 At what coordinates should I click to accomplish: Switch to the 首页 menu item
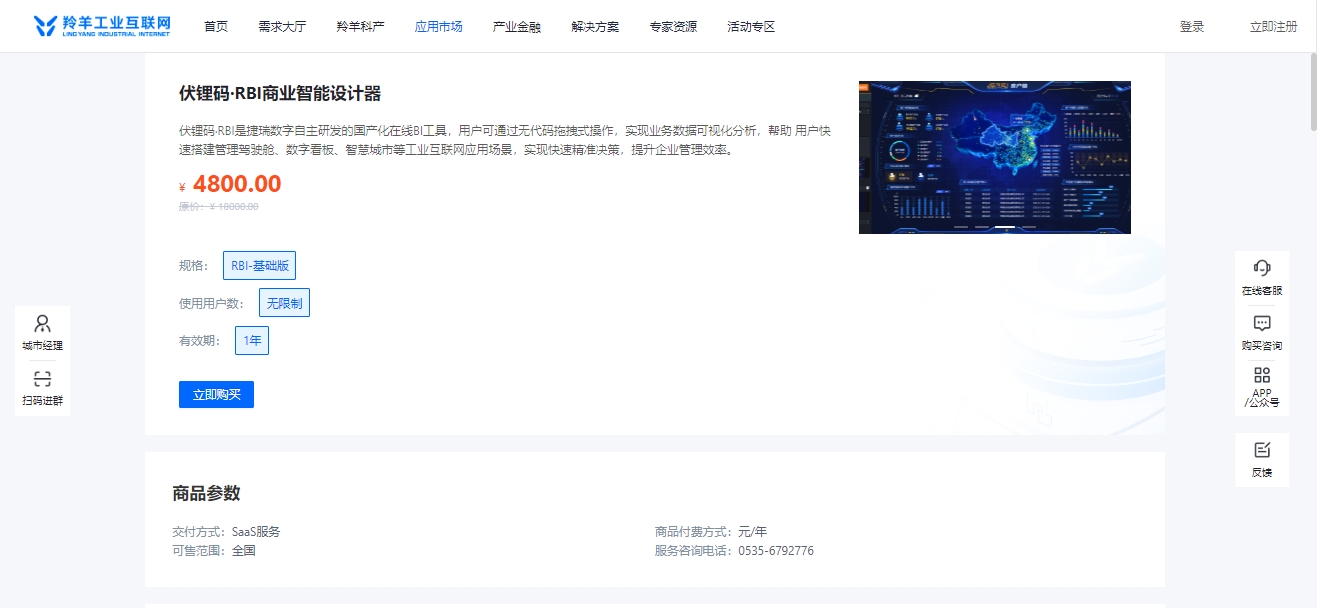pos(216,26)
